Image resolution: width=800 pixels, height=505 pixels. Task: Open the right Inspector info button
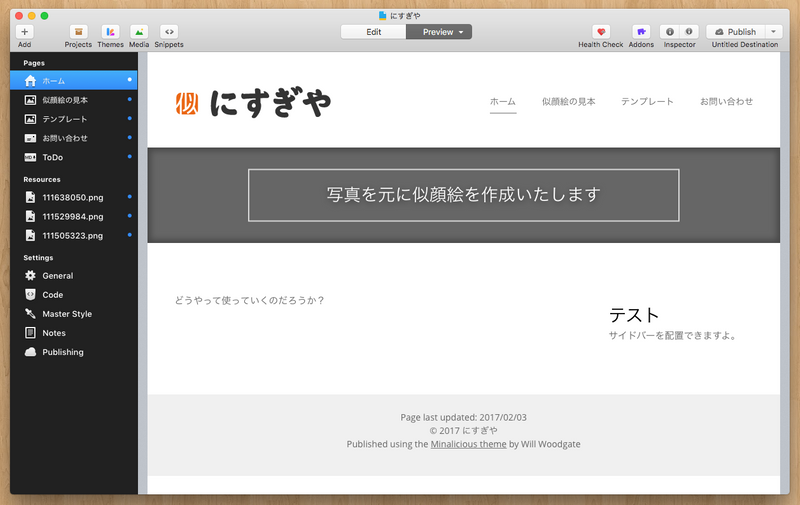click(689, 32)
